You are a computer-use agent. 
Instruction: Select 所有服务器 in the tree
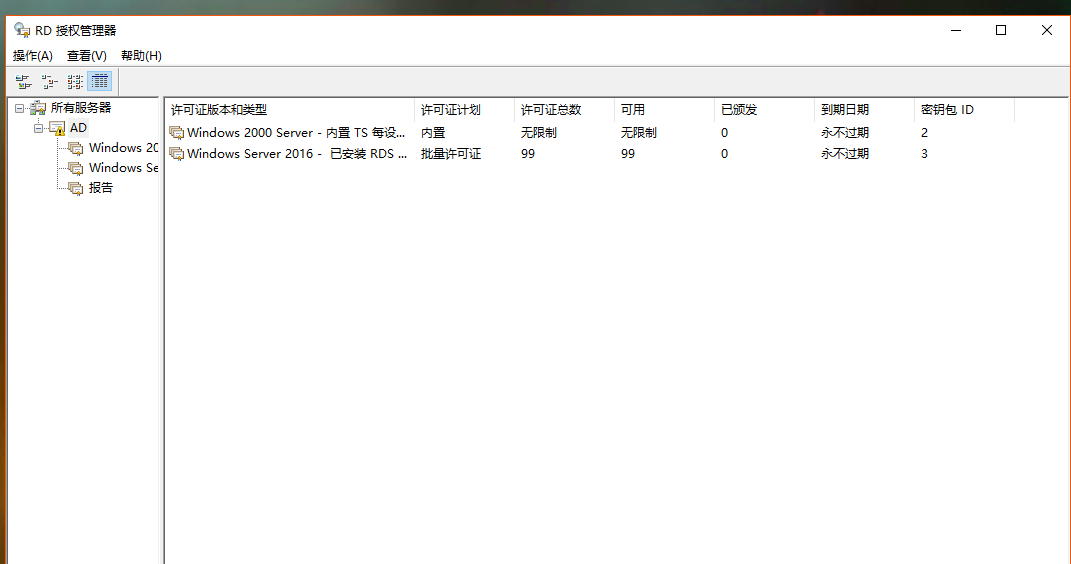tap(81, 108)
